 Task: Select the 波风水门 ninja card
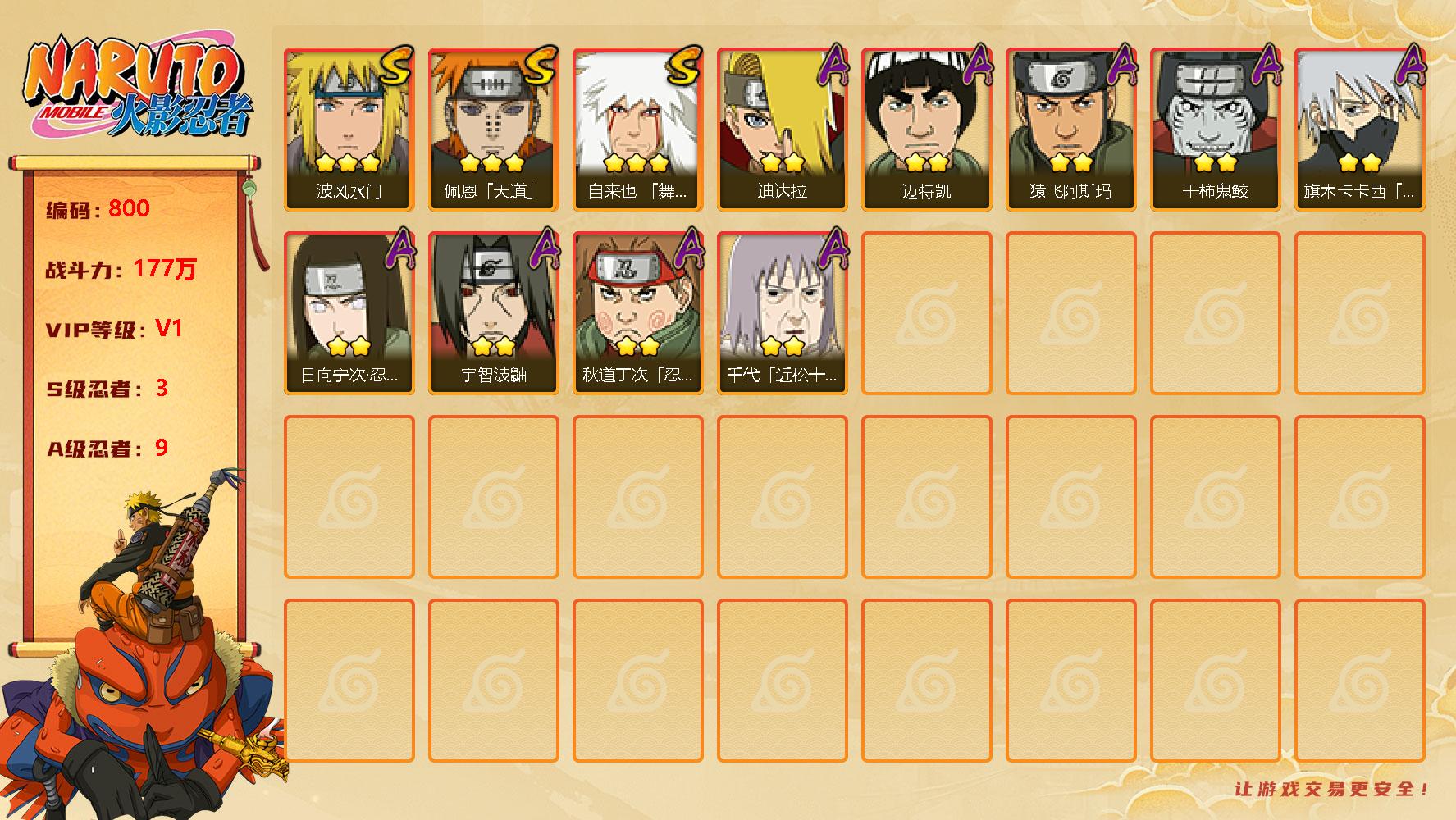[x=349, y=130]
